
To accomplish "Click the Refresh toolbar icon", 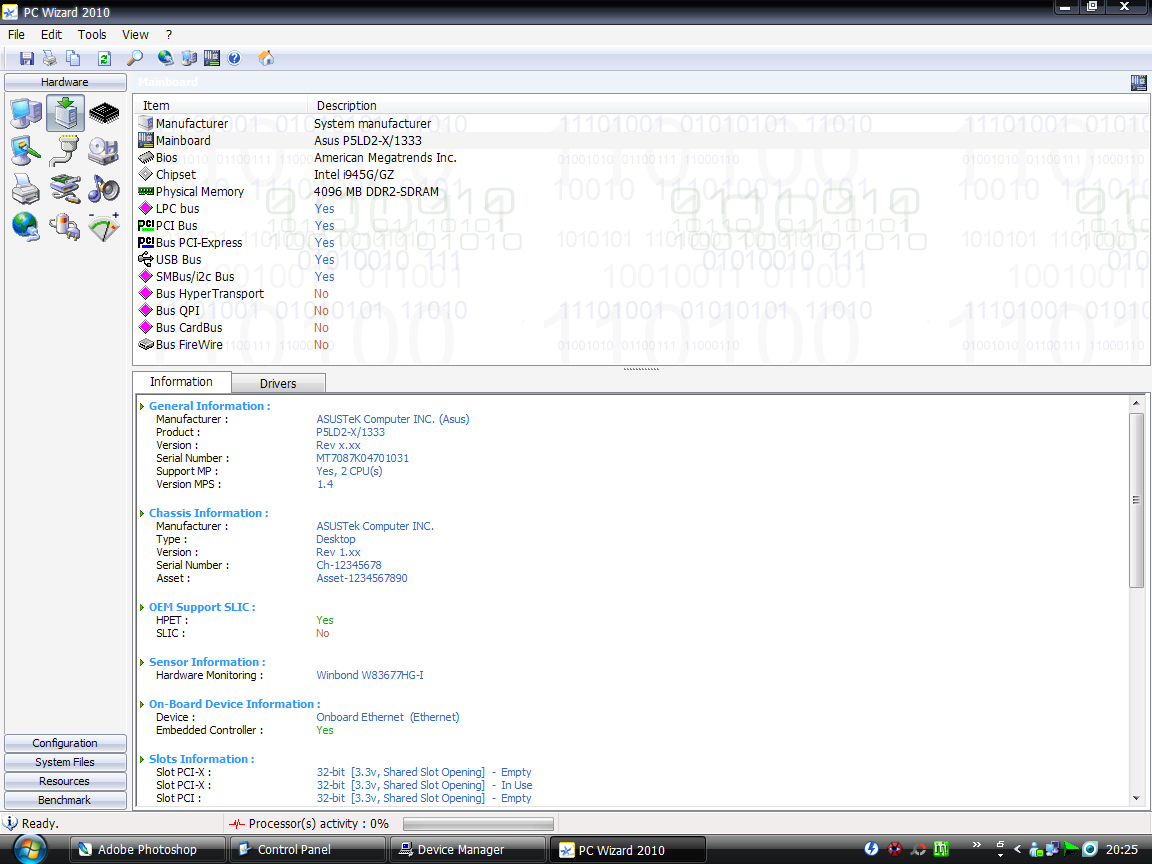I will click(x=104, y=58).
